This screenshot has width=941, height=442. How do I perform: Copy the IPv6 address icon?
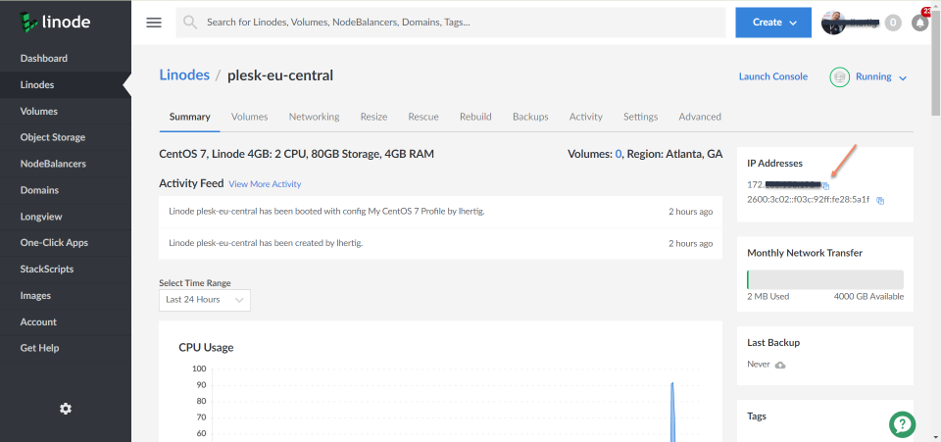[x=880, y=200]
